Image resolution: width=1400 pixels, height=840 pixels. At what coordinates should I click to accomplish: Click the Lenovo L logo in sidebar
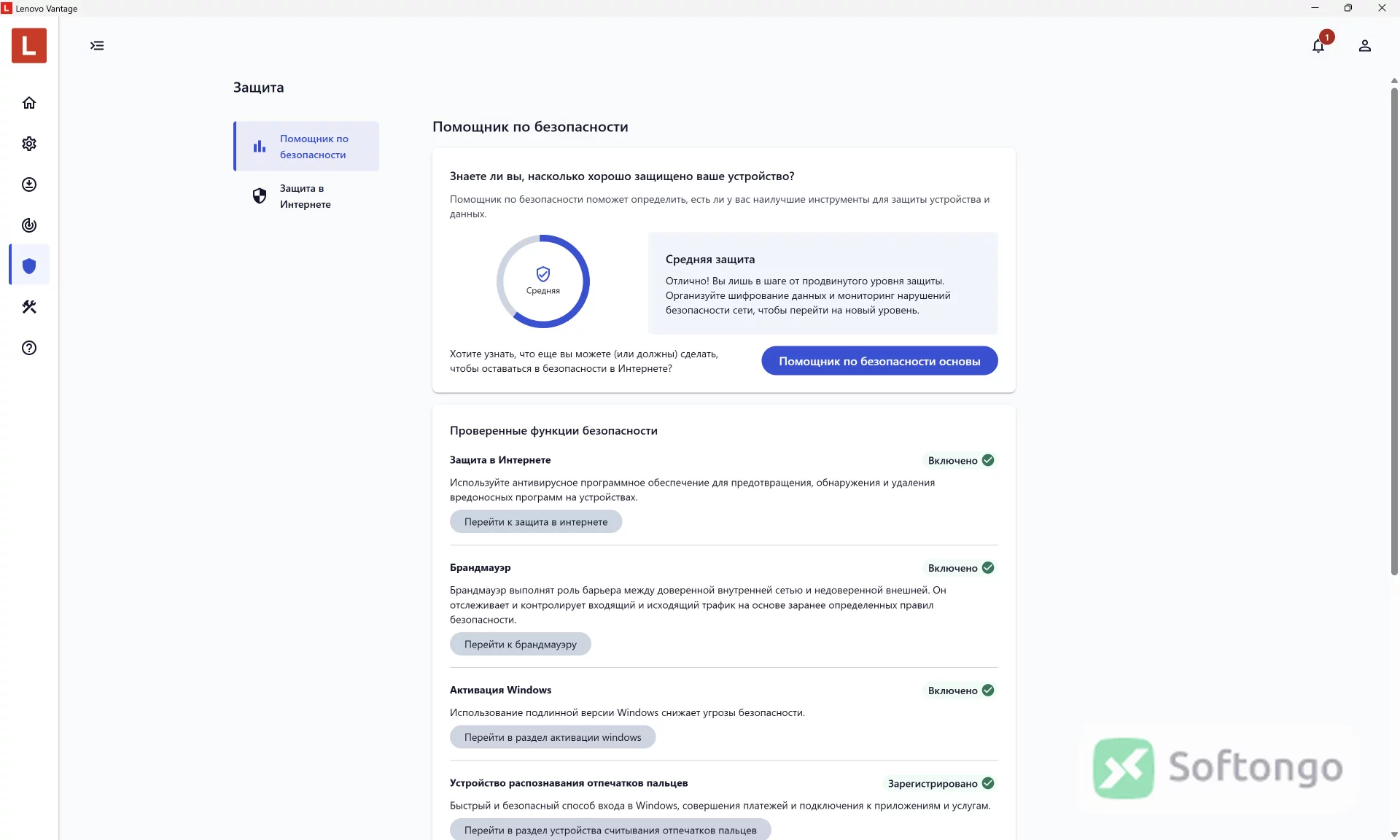point(29,45)
